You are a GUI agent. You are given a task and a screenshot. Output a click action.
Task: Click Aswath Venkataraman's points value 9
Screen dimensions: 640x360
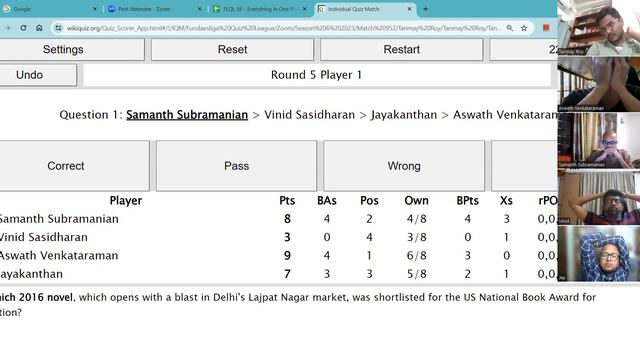(x=287, y=256)
